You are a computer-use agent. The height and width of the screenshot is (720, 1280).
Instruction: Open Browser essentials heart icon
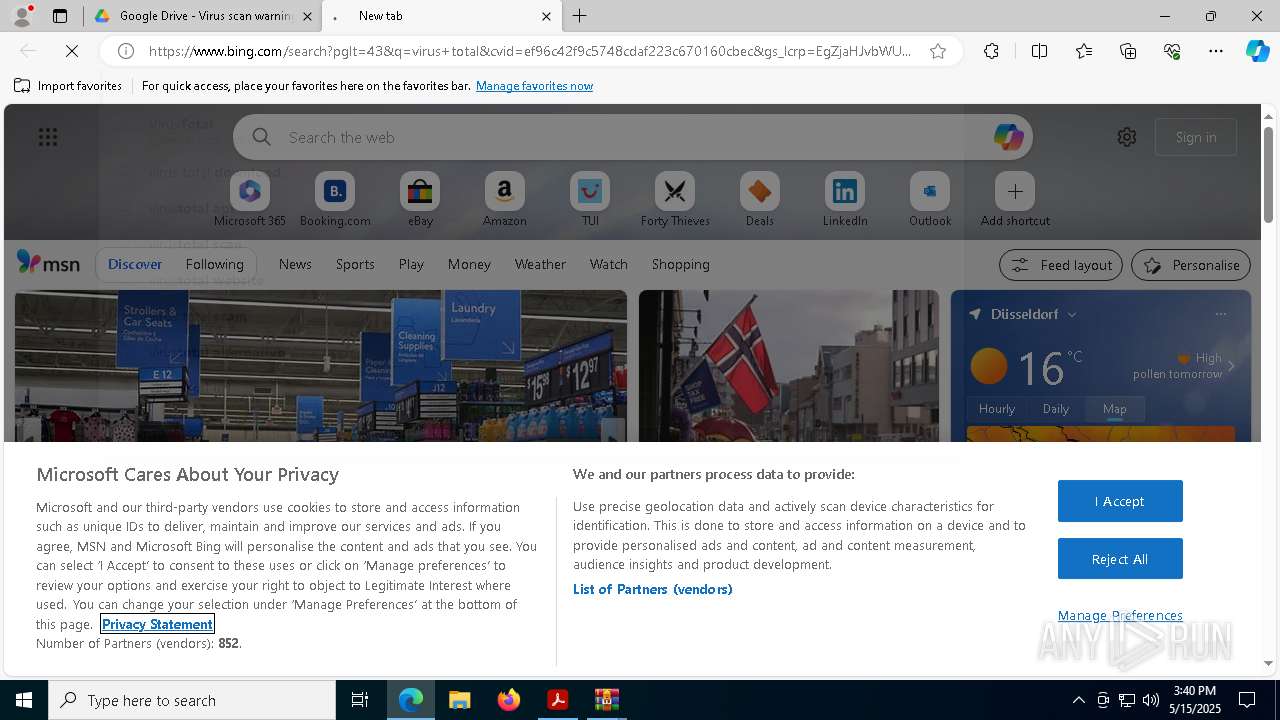tap(1172, 51)
